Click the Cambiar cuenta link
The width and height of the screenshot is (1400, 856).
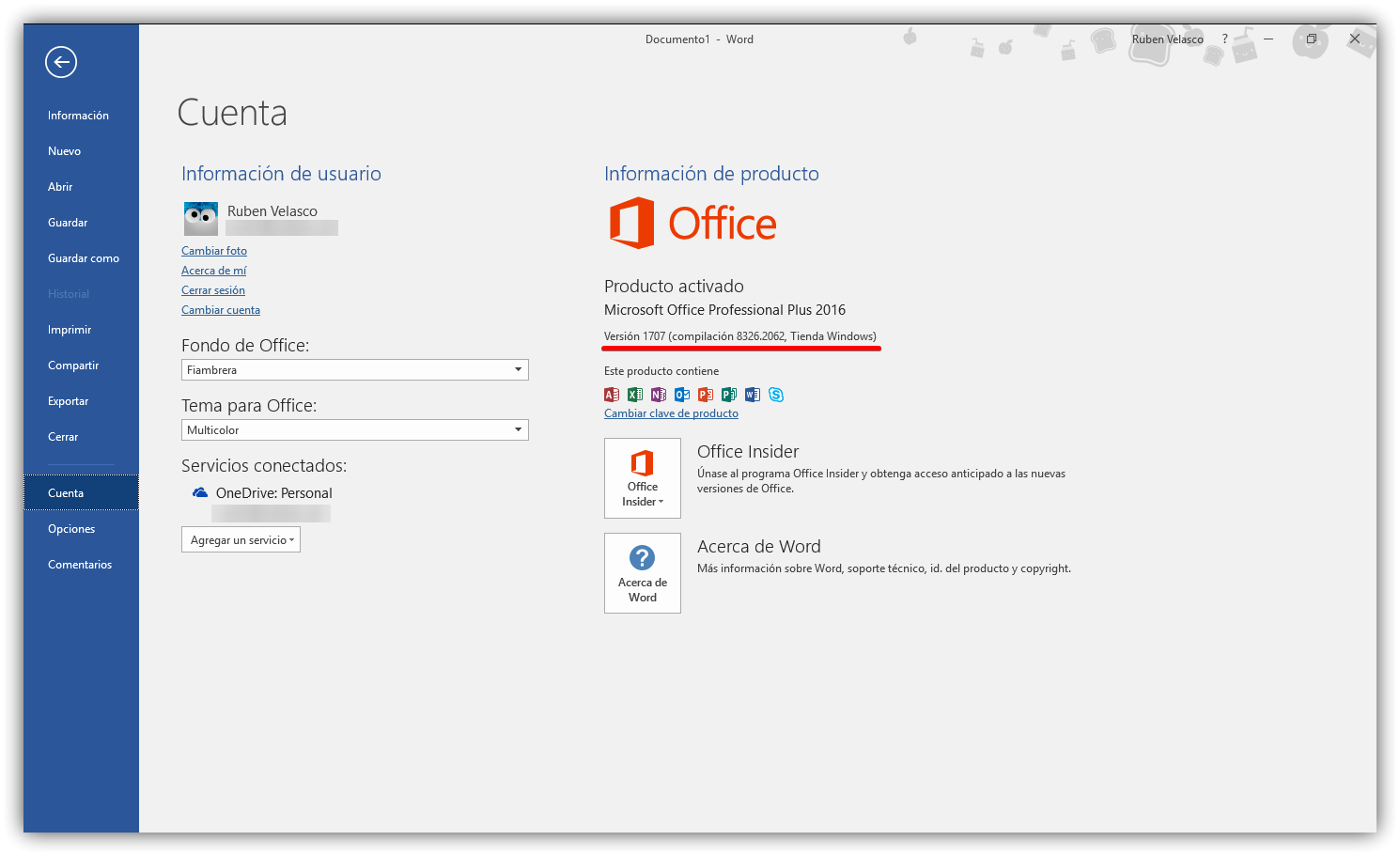[221, 310]
